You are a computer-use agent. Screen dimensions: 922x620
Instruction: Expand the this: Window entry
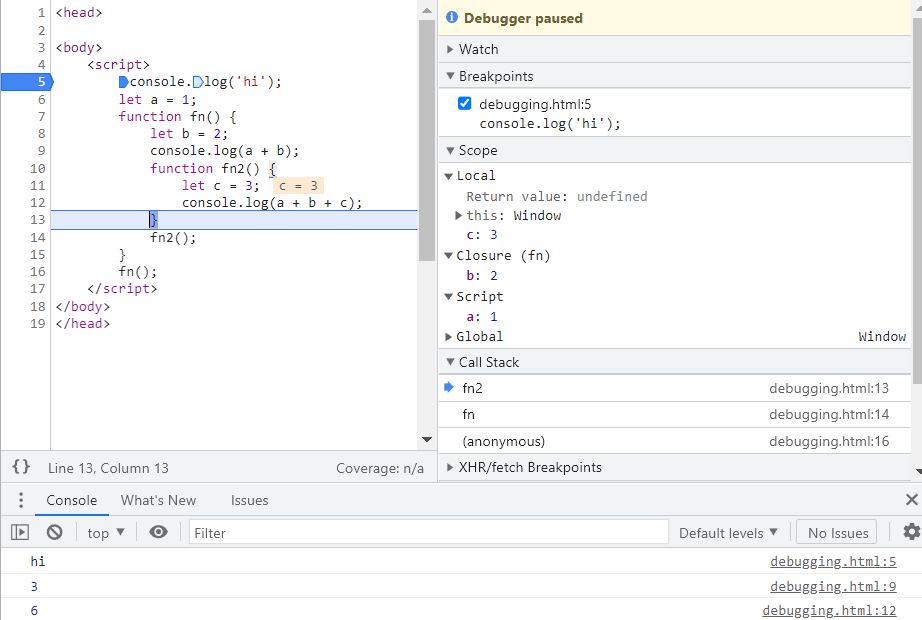[x=459, y=215]
